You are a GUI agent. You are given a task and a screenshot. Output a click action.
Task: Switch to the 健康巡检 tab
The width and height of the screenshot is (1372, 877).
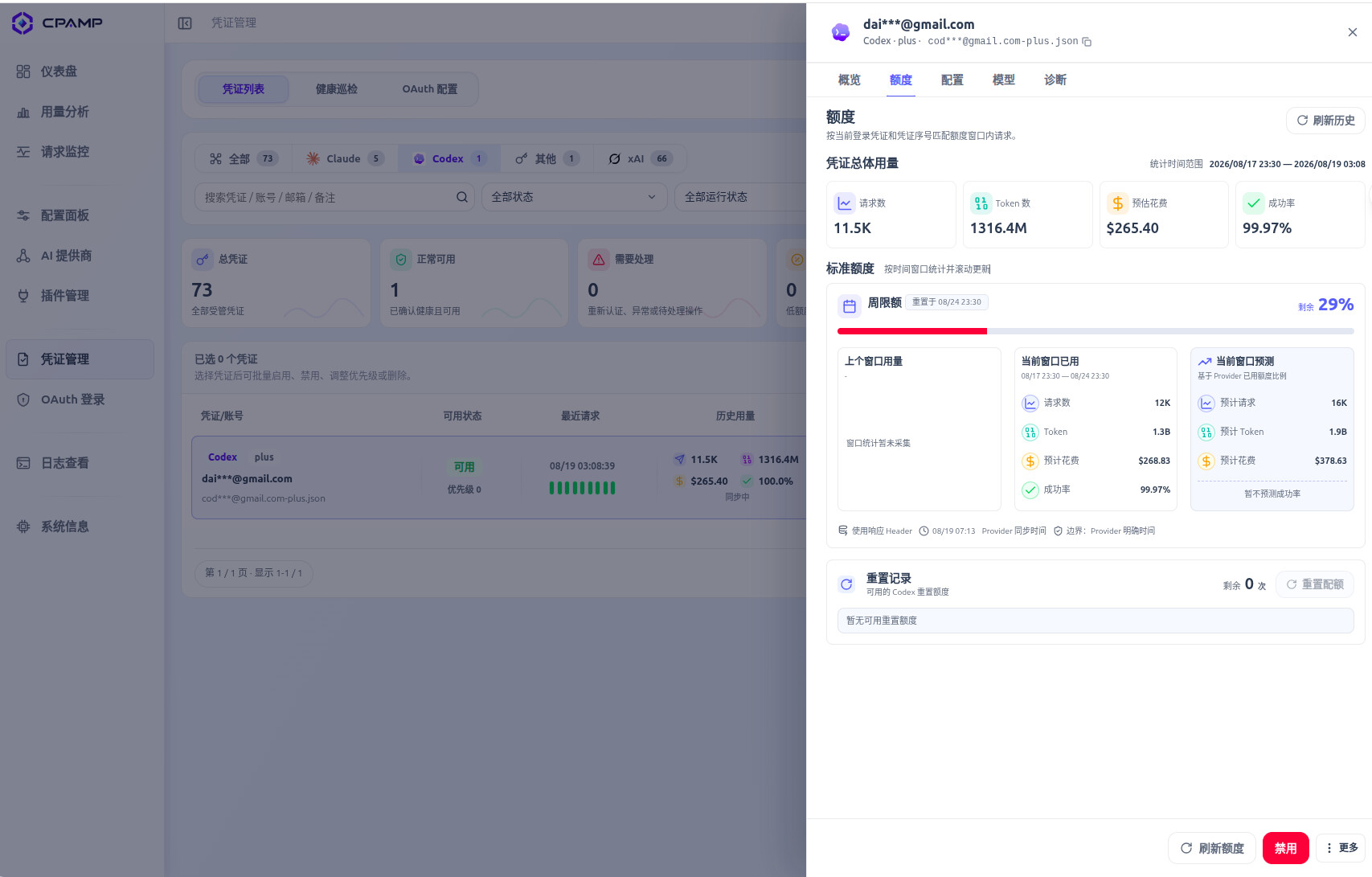pos(337,89)
